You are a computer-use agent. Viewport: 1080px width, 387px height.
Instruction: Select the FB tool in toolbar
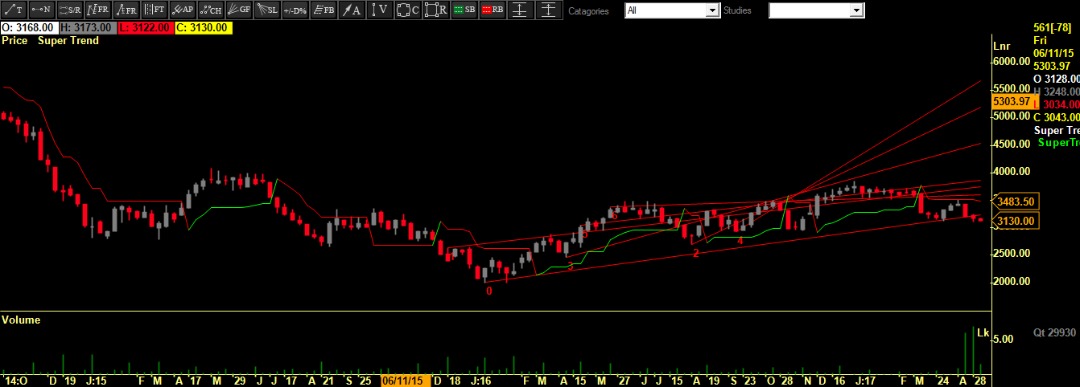tap(324, 10)
